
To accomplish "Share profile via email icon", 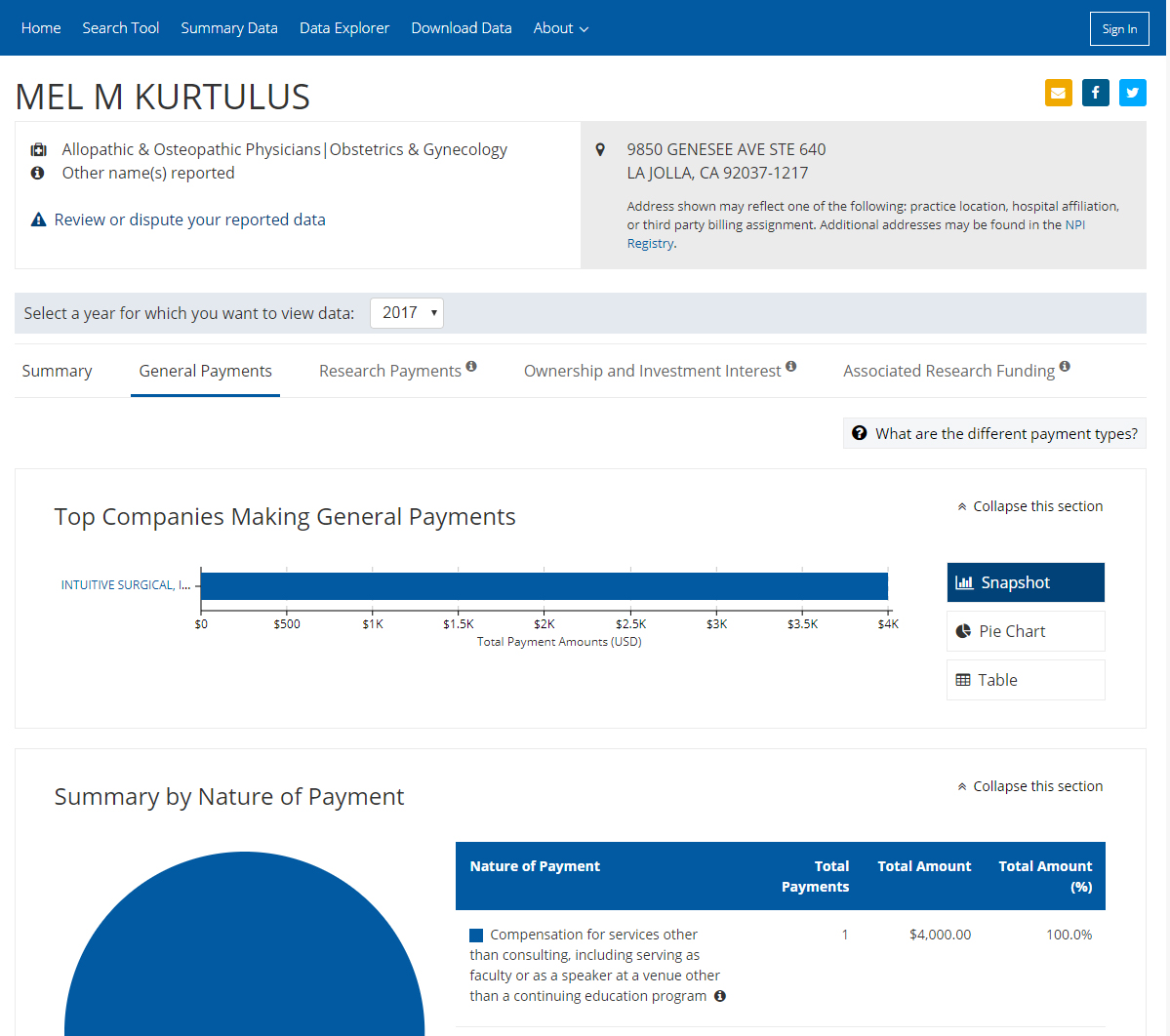I will (x=1058, y=93).
